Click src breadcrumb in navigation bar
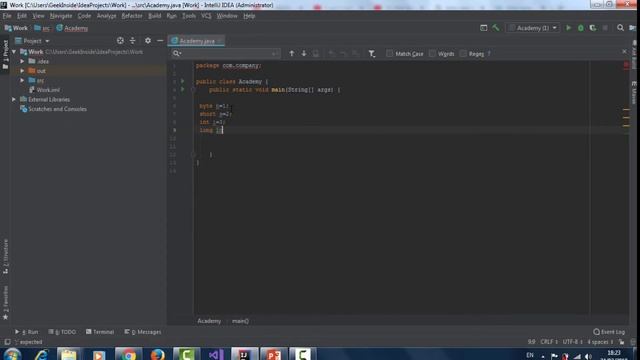 point(42,28)
